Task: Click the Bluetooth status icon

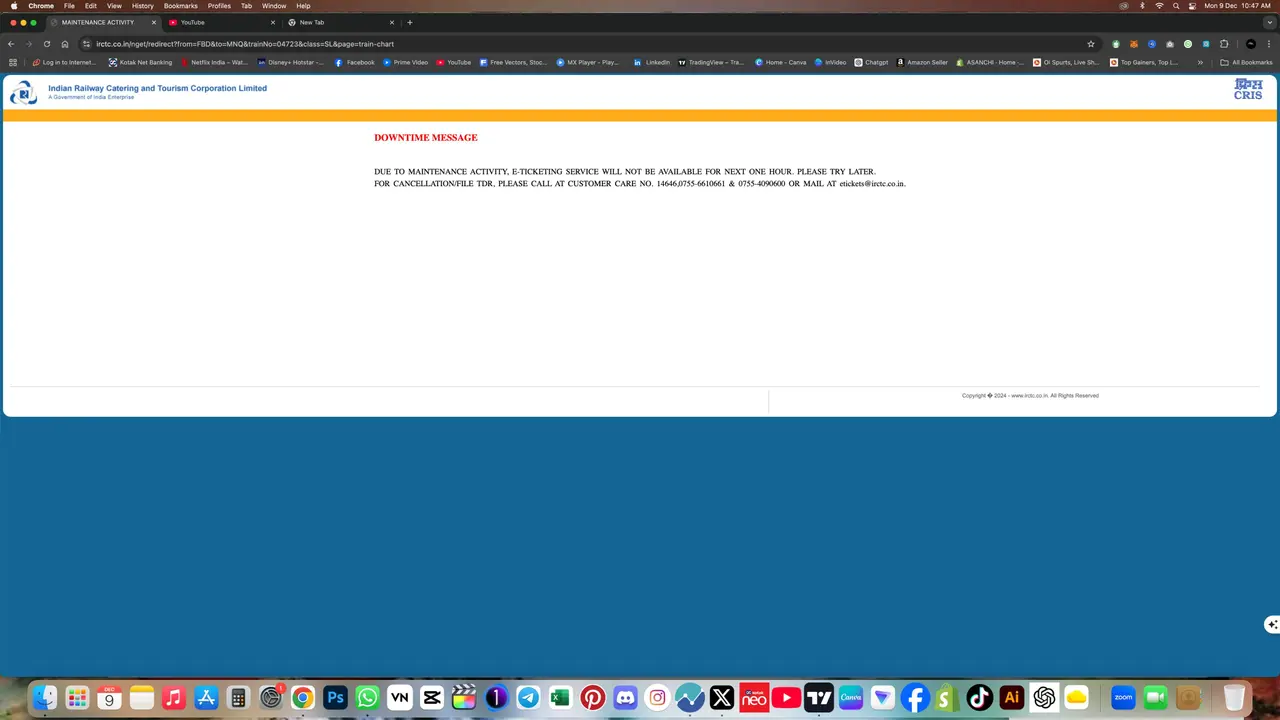Action: point(1143,5)
